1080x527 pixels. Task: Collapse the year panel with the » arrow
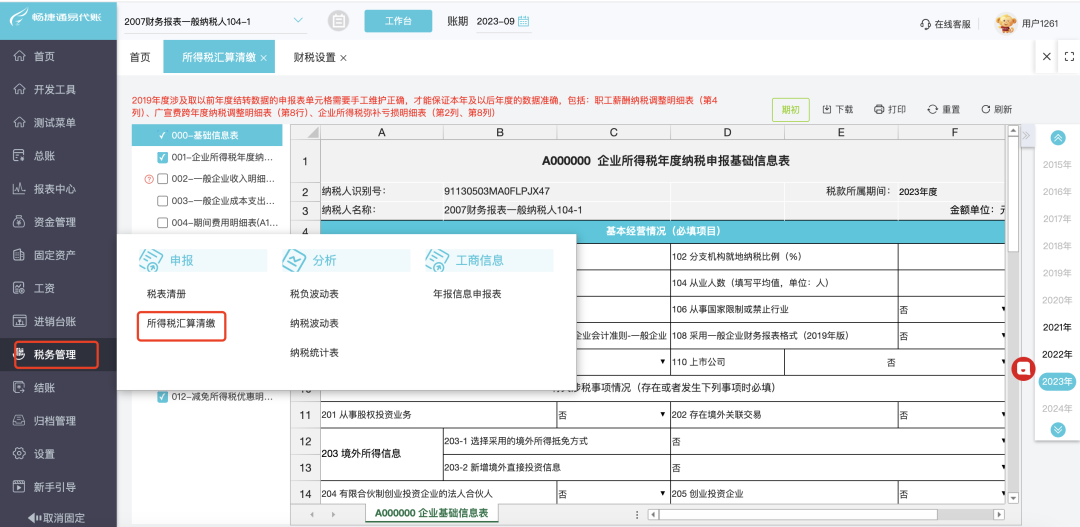click(x=1026, y=135)
